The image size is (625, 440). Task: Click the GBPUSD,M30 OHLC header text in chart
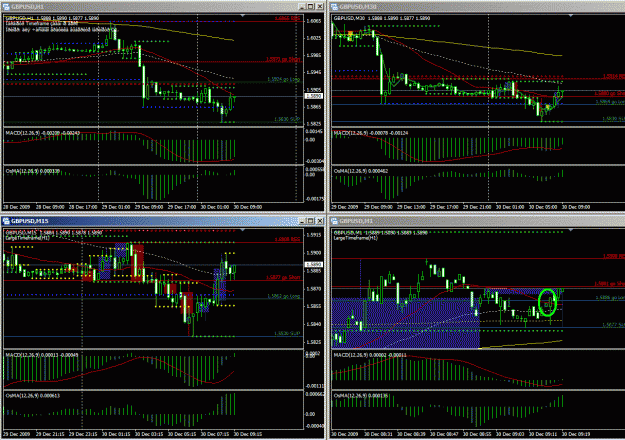[382, 18]
